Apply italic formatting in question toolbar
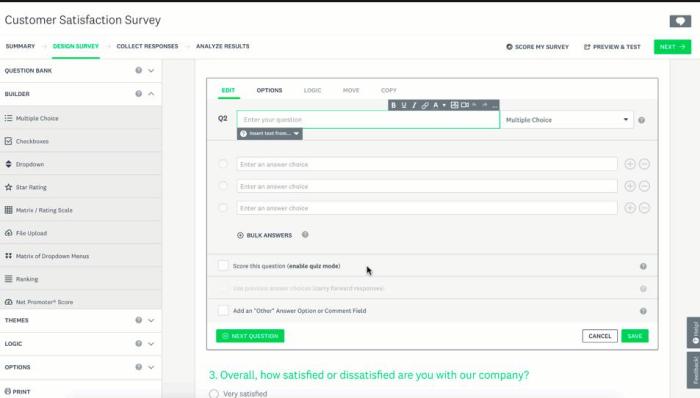 414,105
